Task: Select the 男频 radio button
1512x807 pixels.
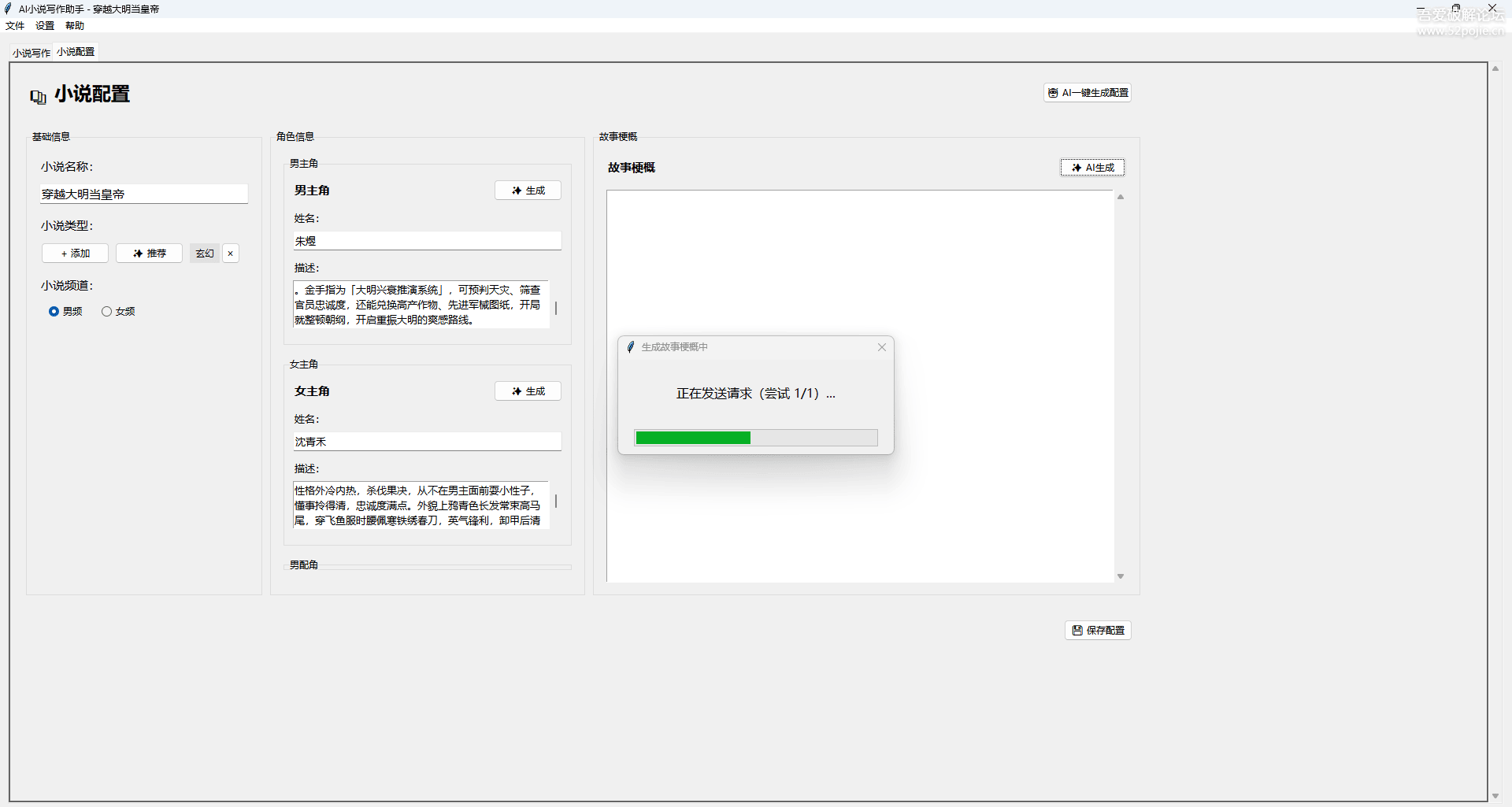Action: (54, 312)
